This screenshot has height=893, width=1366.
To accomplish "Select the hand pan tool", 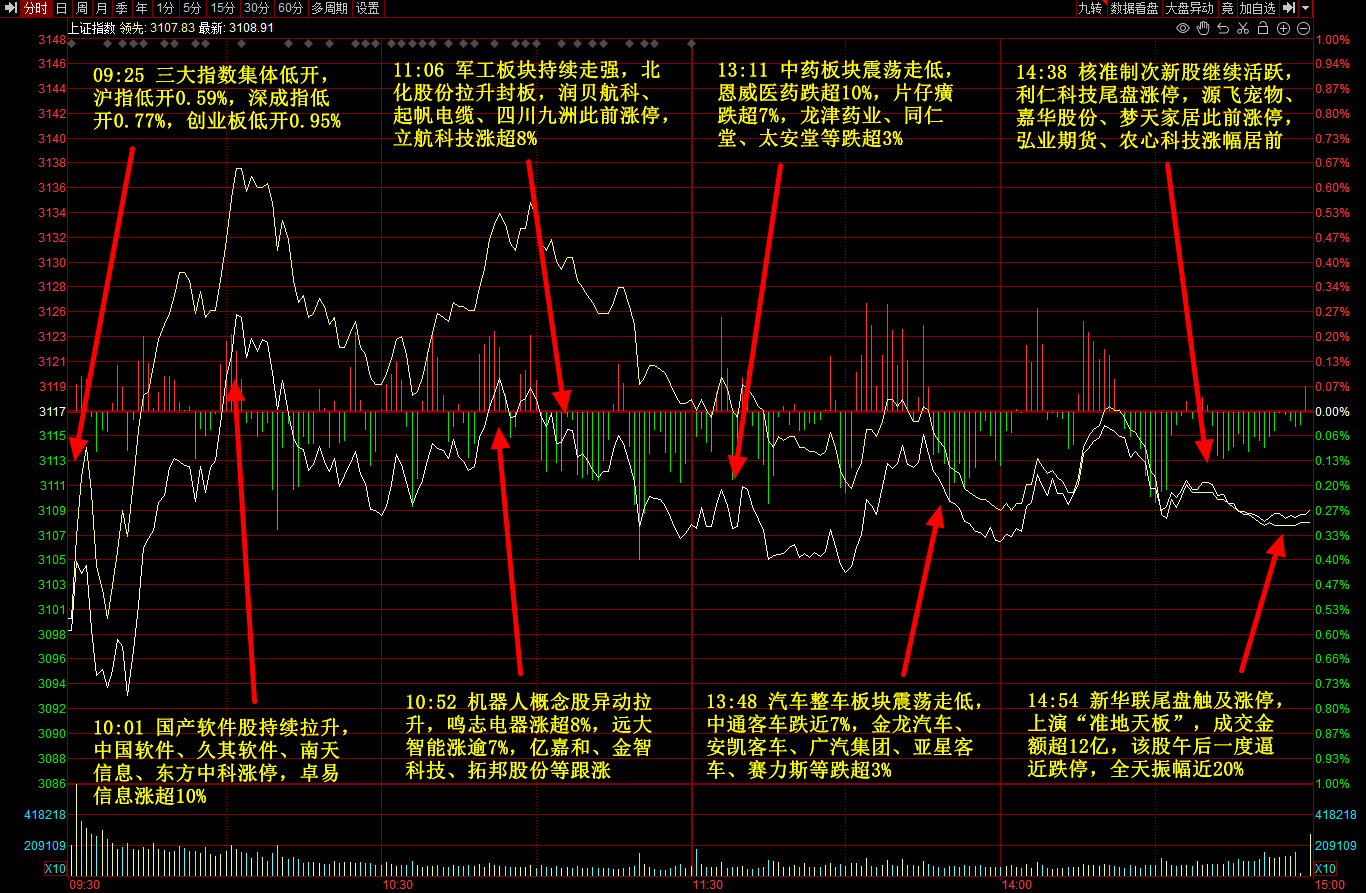I will 1203,28.
